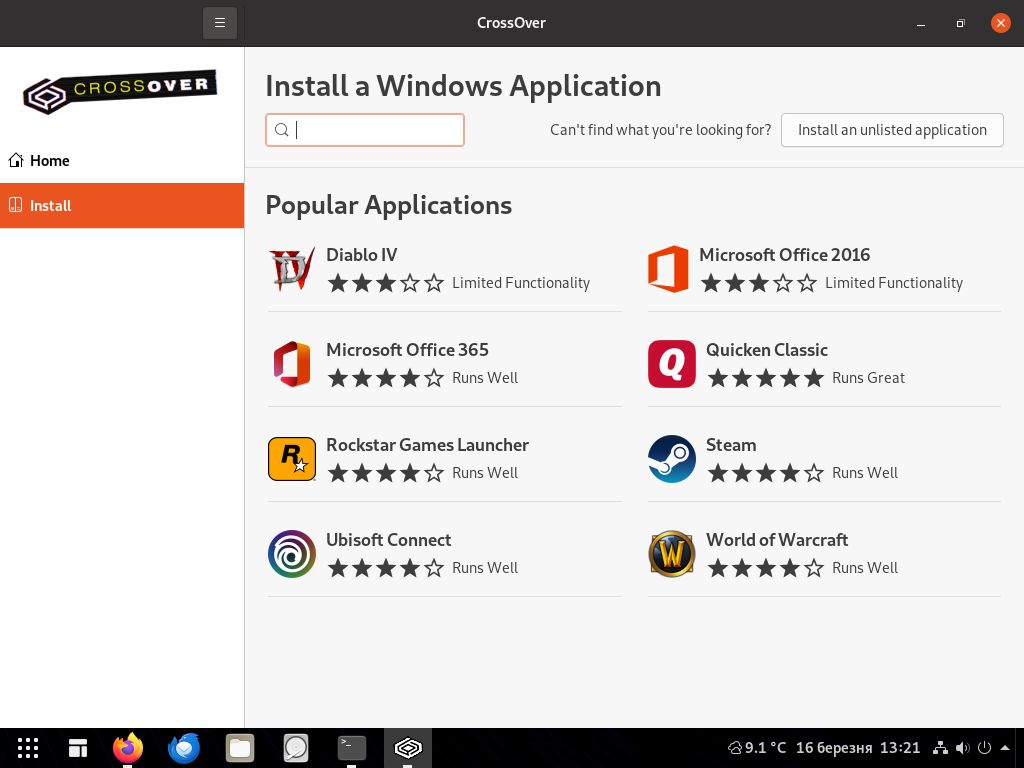Click the Steam application title

click(x=731, y=445)
